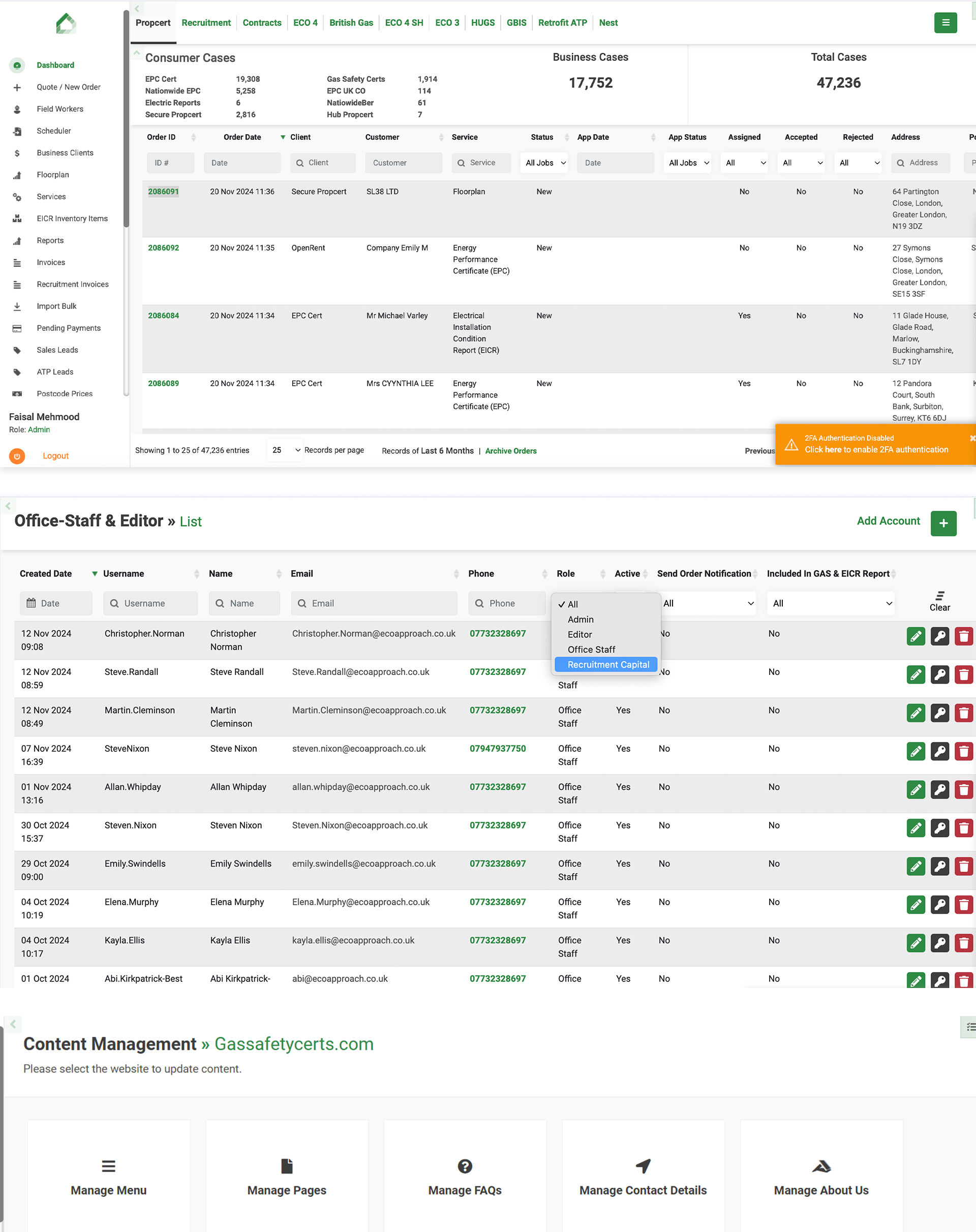The image size is (976, 1232).
Task: Click the Quote / New Order plus icon
Action: tap(17, 87)
